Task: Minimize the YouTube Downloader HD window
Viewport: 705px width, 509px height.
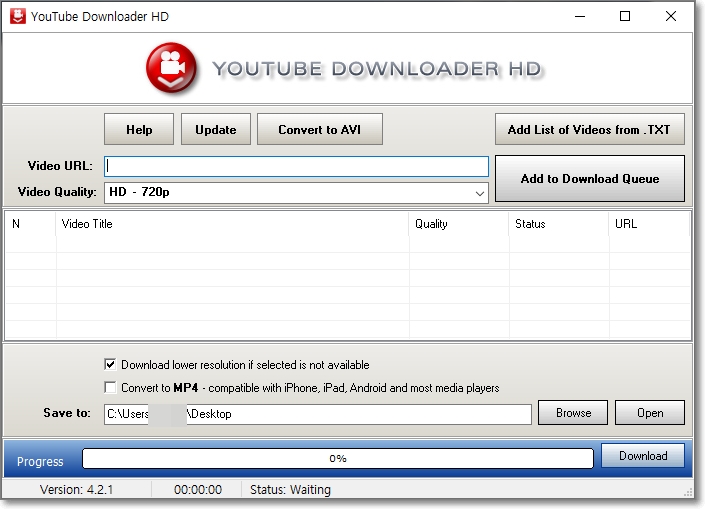Action: [580, 17]
